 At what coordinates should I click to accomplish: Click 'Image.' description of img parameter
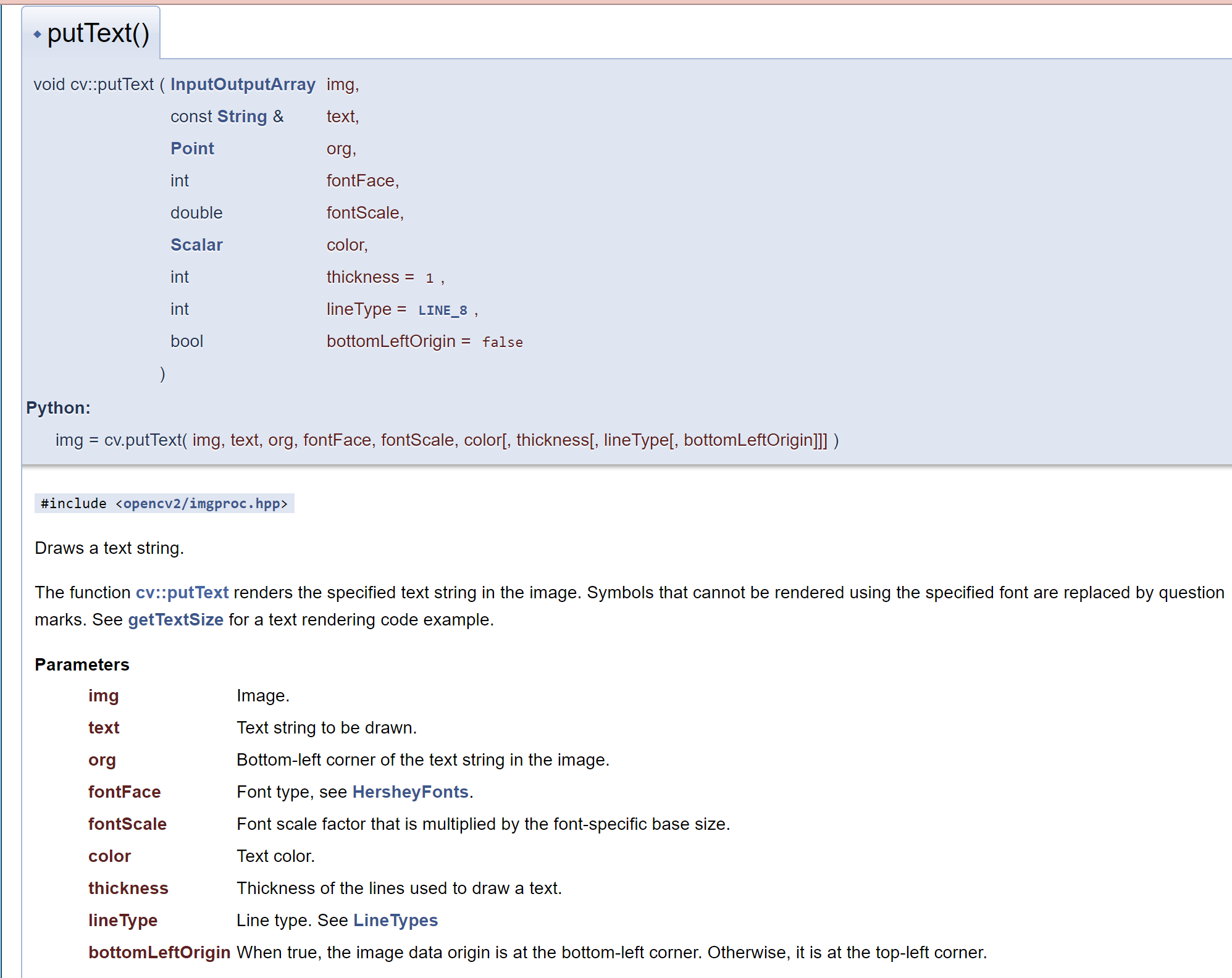coord(263,696)
